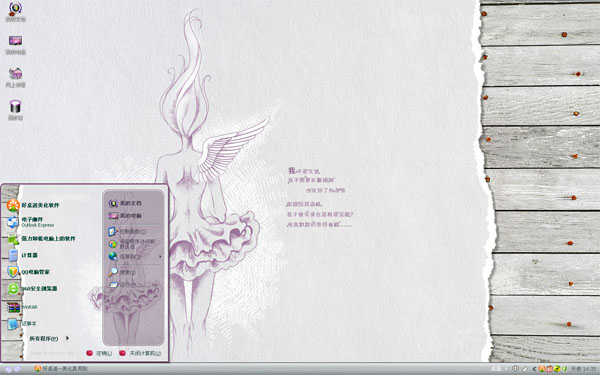Image resolution: width=600 pixels, height=375 pixels.
Task: Expand hidden tray icons chevron
Action: point(534,369)
